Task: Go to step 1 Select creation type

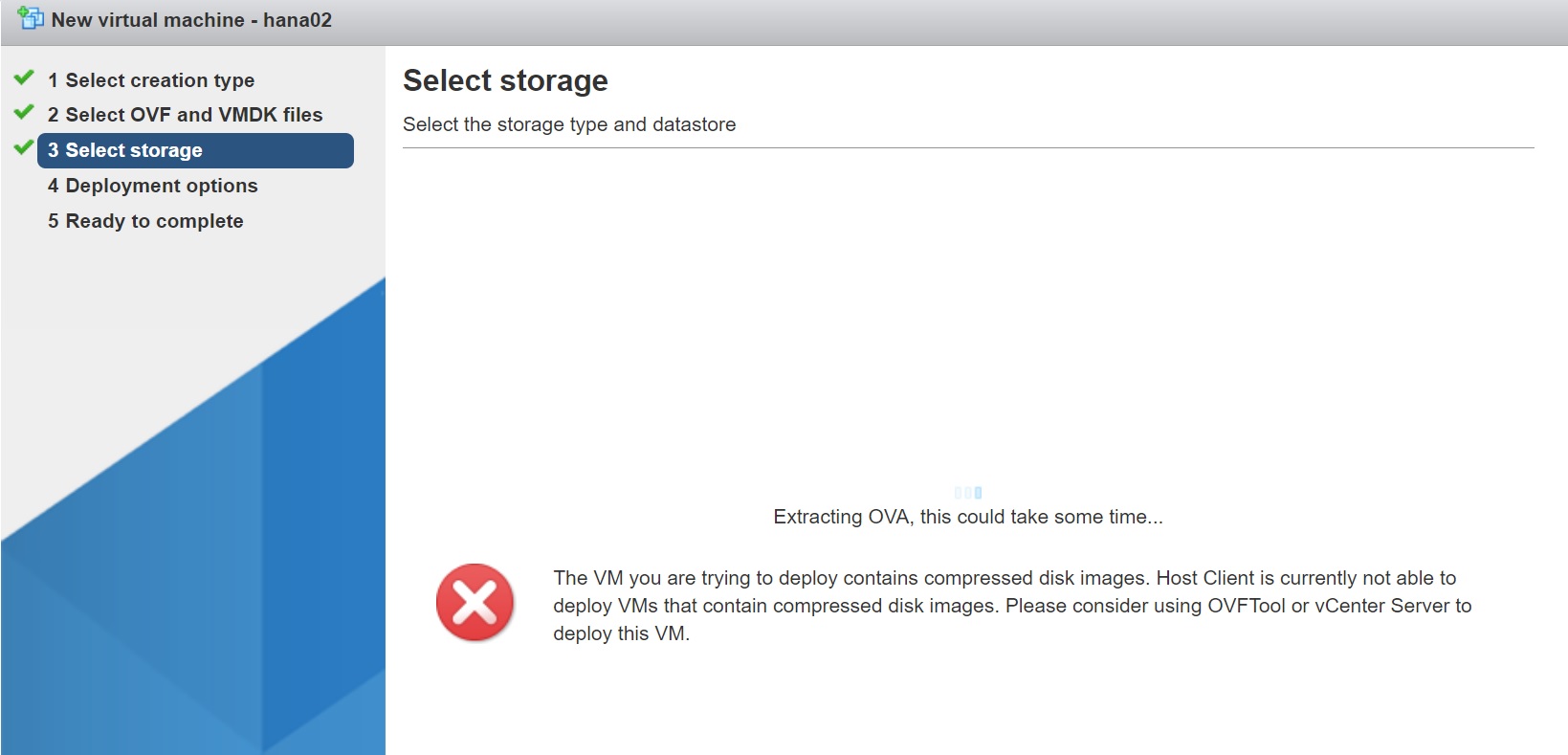Action: [151, 80]
